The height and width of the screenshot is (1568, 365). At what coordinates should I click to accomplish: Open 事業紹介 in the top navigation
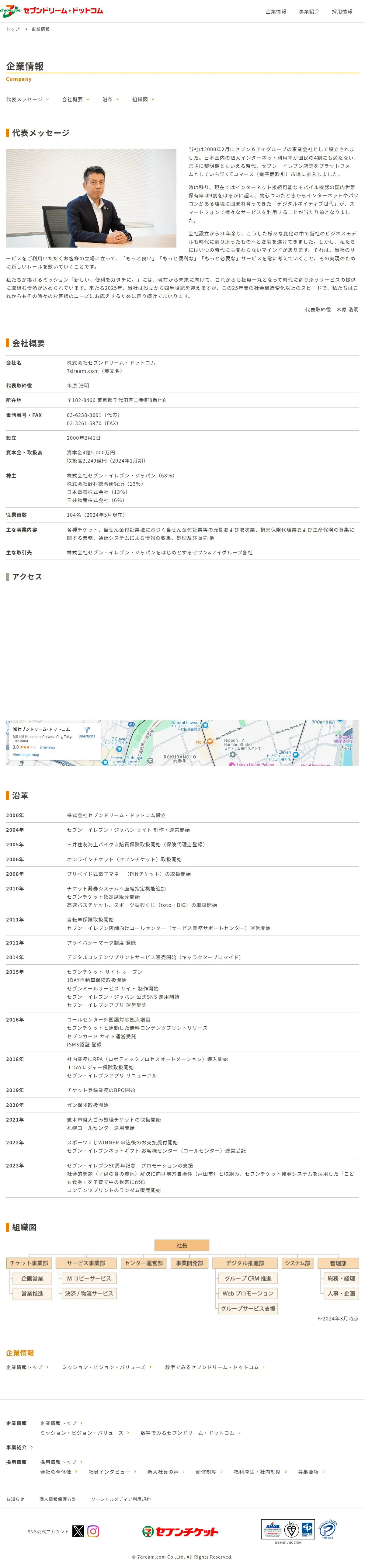(309, 12)
